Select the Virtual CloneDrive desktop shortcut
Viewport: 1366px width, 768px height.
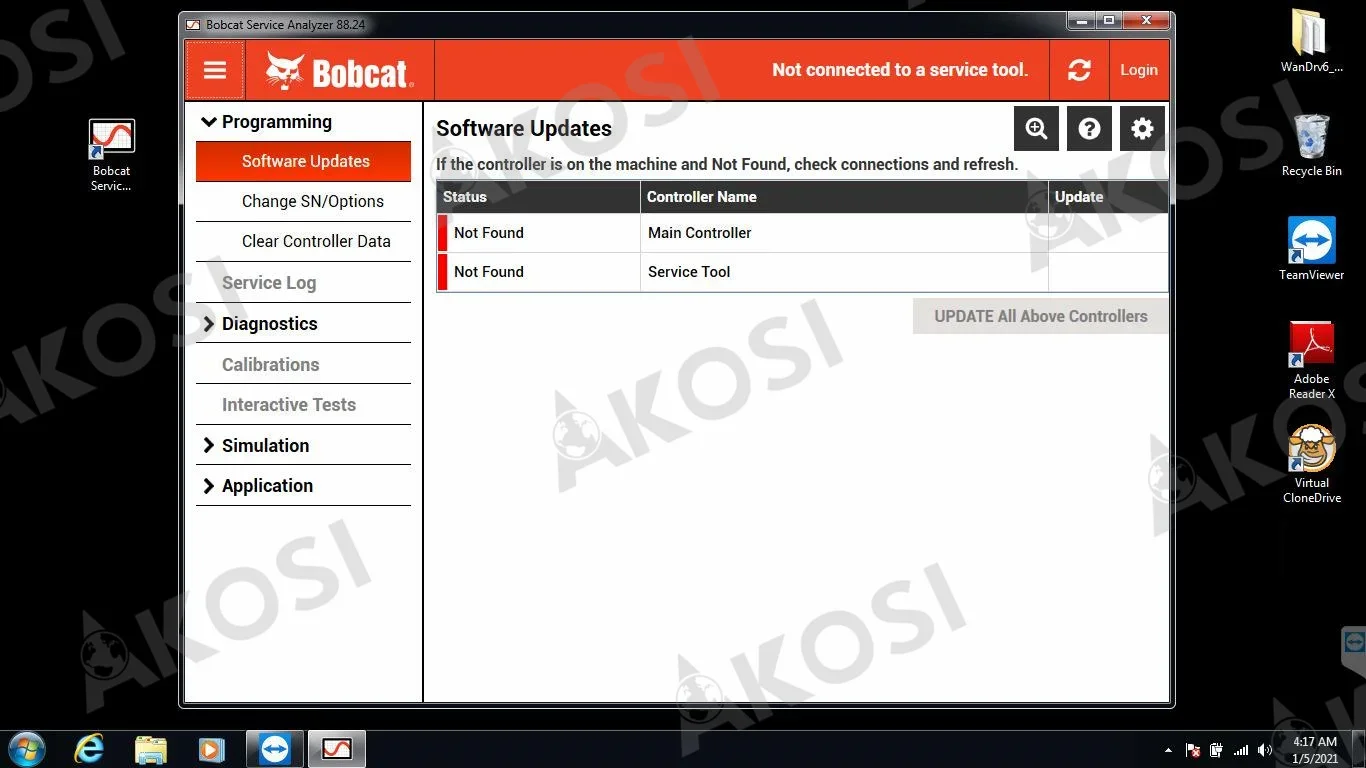pyautogui.click(x=1311, y=464)
